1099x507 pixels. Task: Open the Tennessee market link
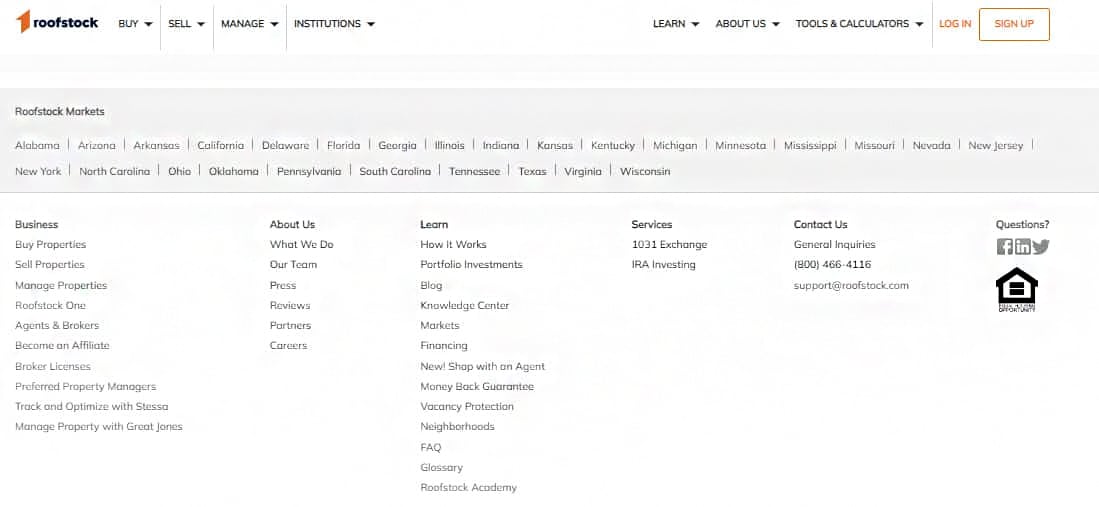(x=475, y=171)
